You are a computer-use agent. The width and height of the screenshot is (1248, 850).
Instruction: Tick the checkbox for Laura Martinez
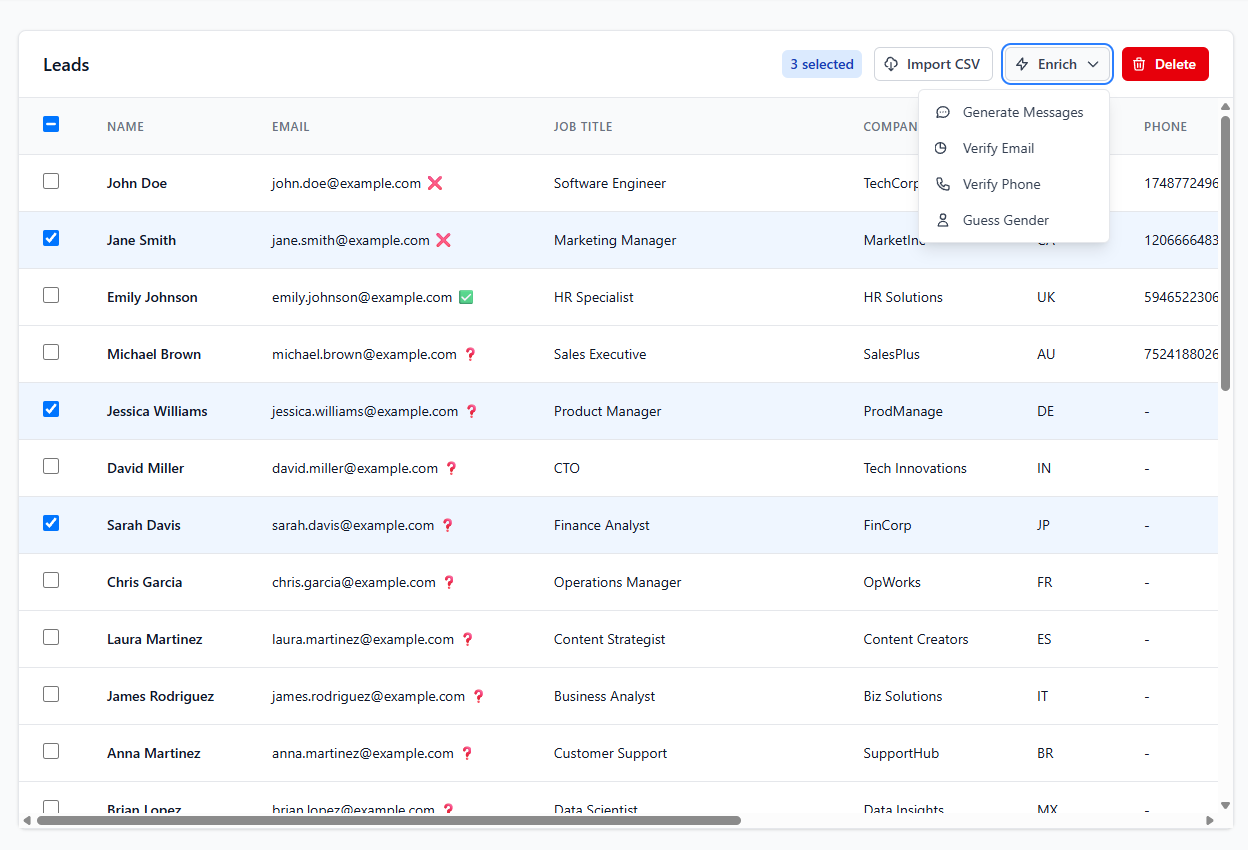(51, 637)
